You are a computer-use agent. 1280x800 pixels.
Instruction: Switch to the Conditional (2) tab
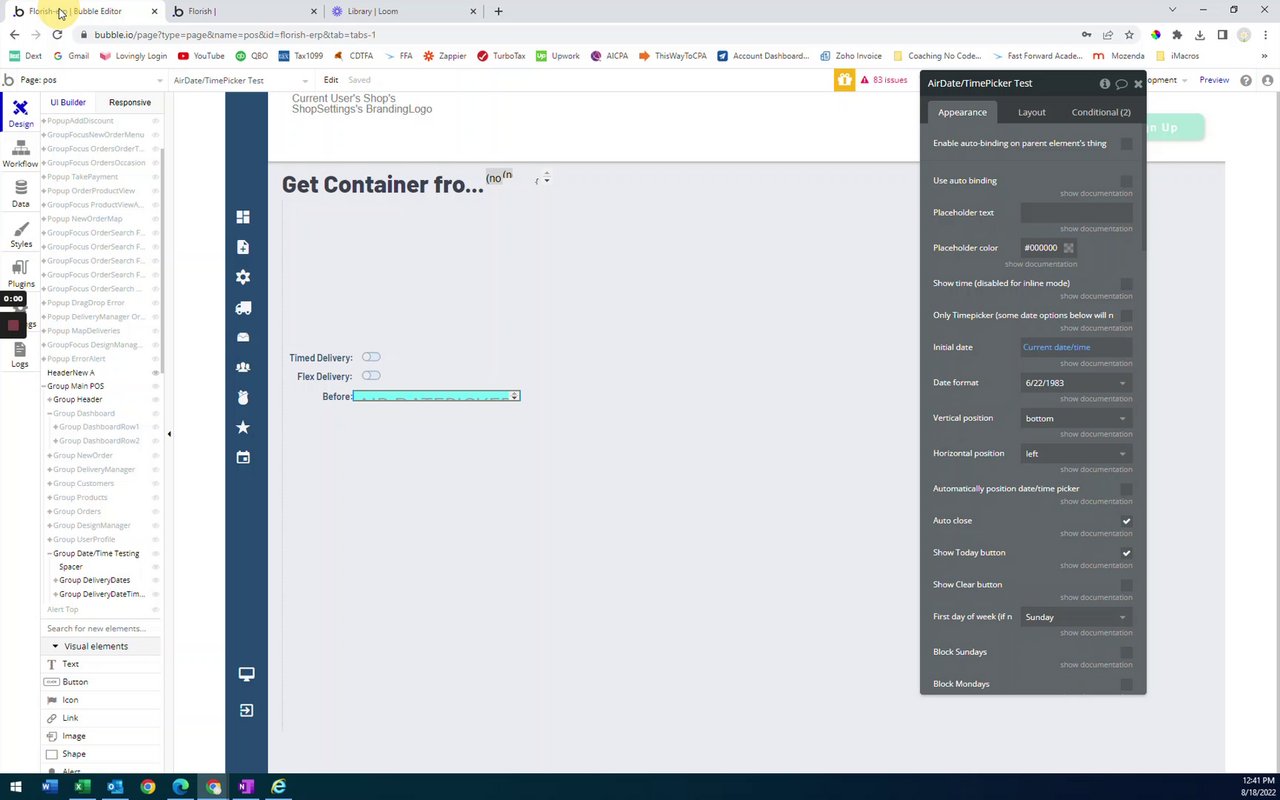coord(1101,112)
